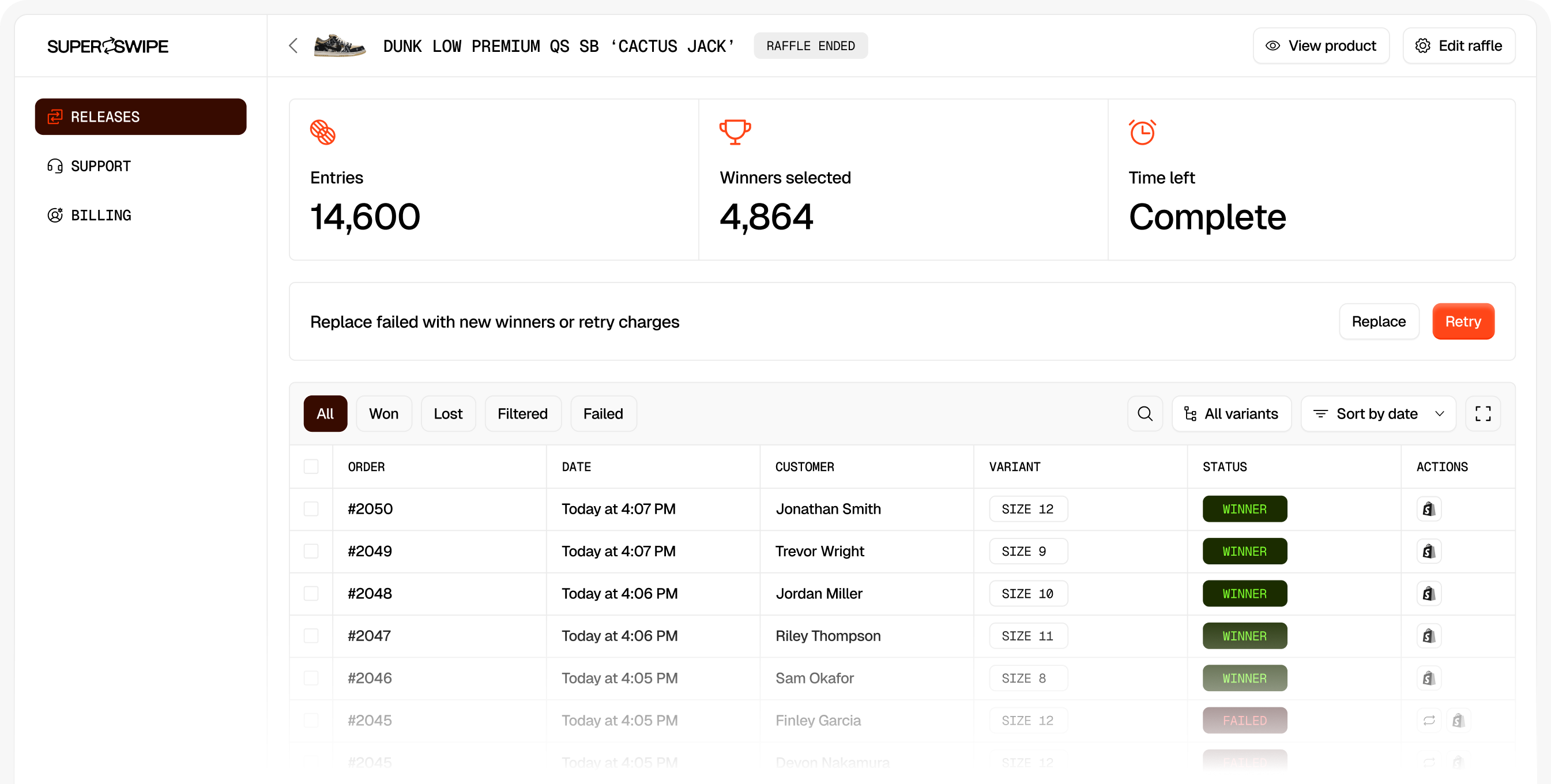Tick the checkbox for order #2047
The width and height of the screenshot is (1551, 784).
(x=311, y=636)
